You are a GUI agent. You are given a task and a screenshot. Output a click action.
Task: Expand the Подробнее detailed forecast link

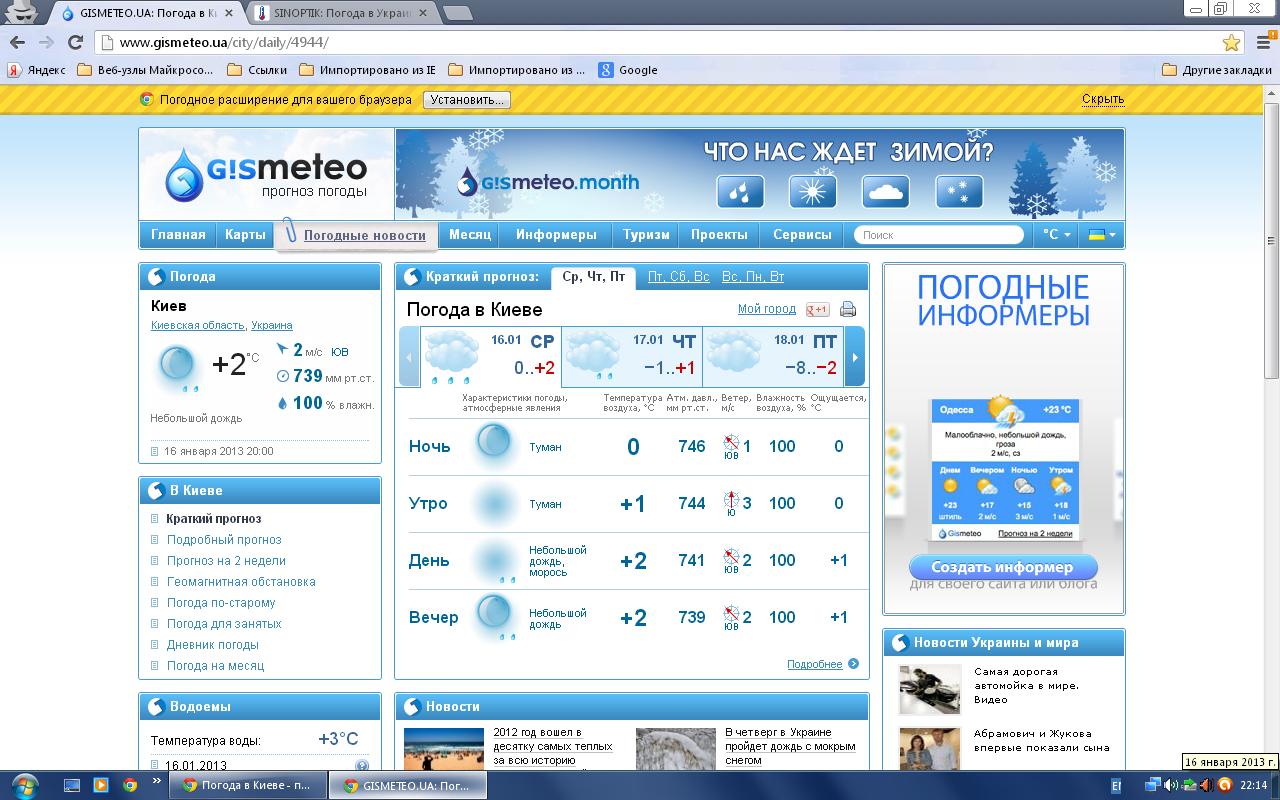[x=822, y=664]
